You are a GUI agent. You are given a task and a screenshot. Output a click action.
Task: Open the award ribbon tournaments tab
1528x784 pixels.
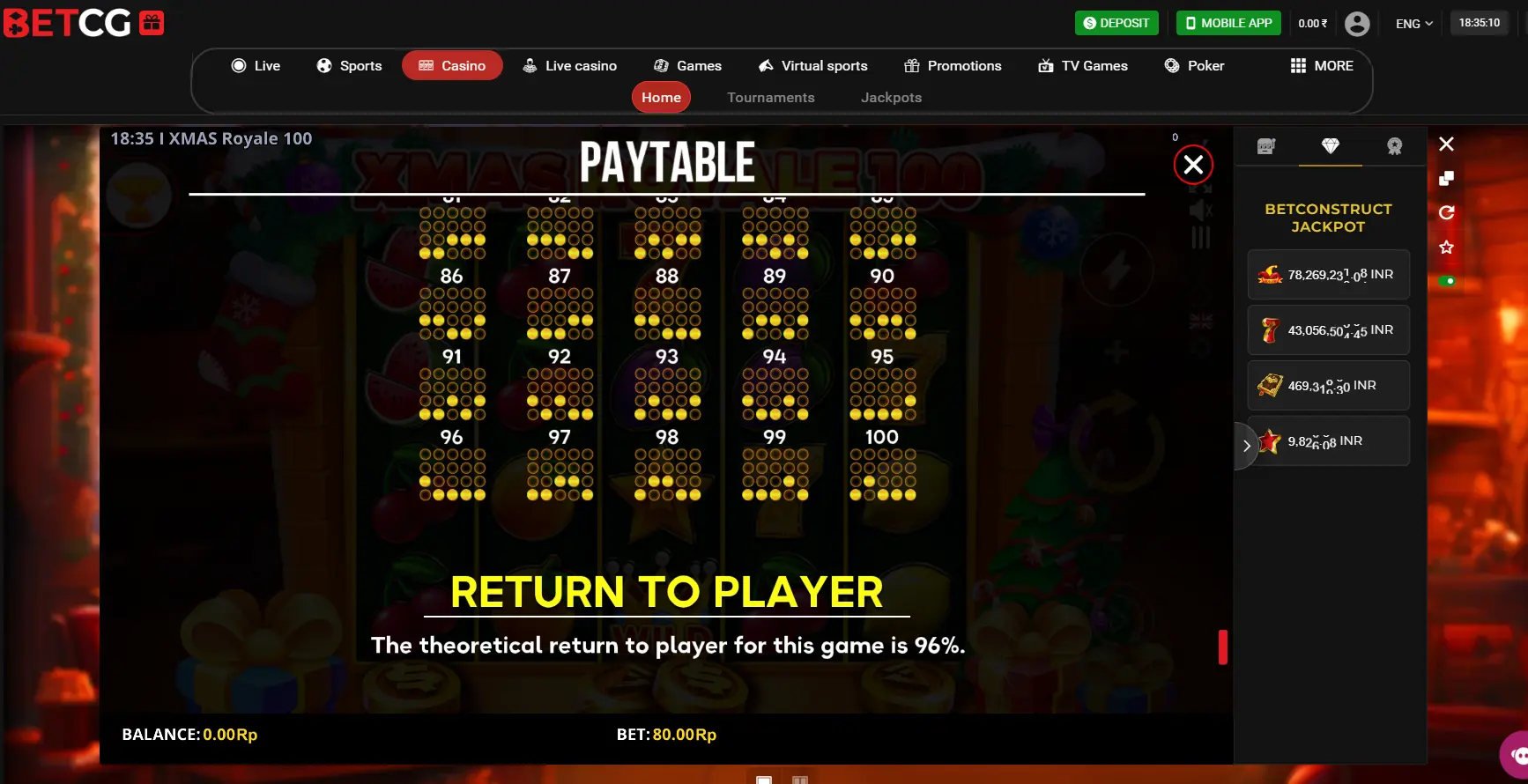(x=1394, y=146)
